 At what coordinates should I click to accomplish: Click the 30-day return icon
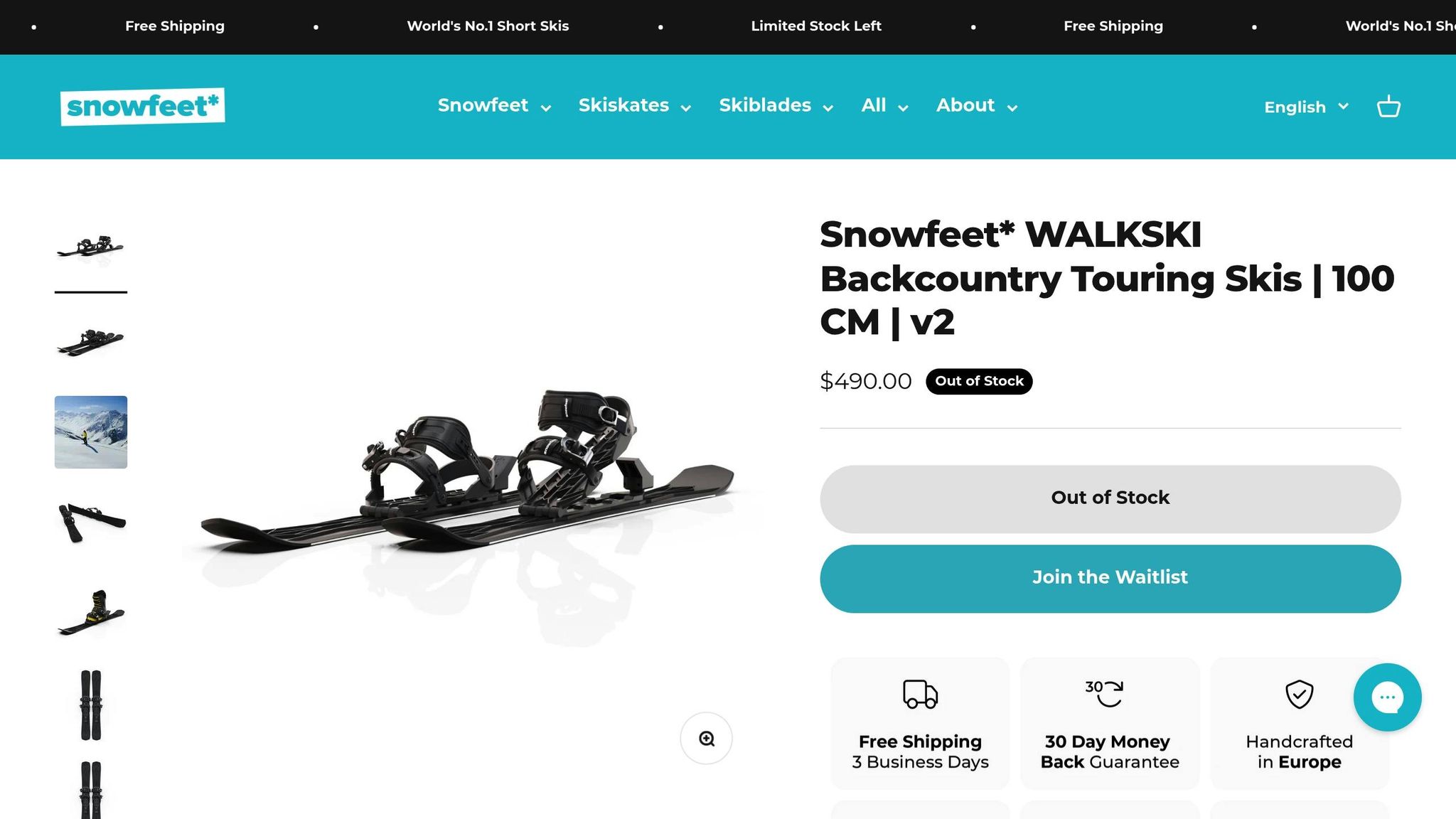point(1105,693)
